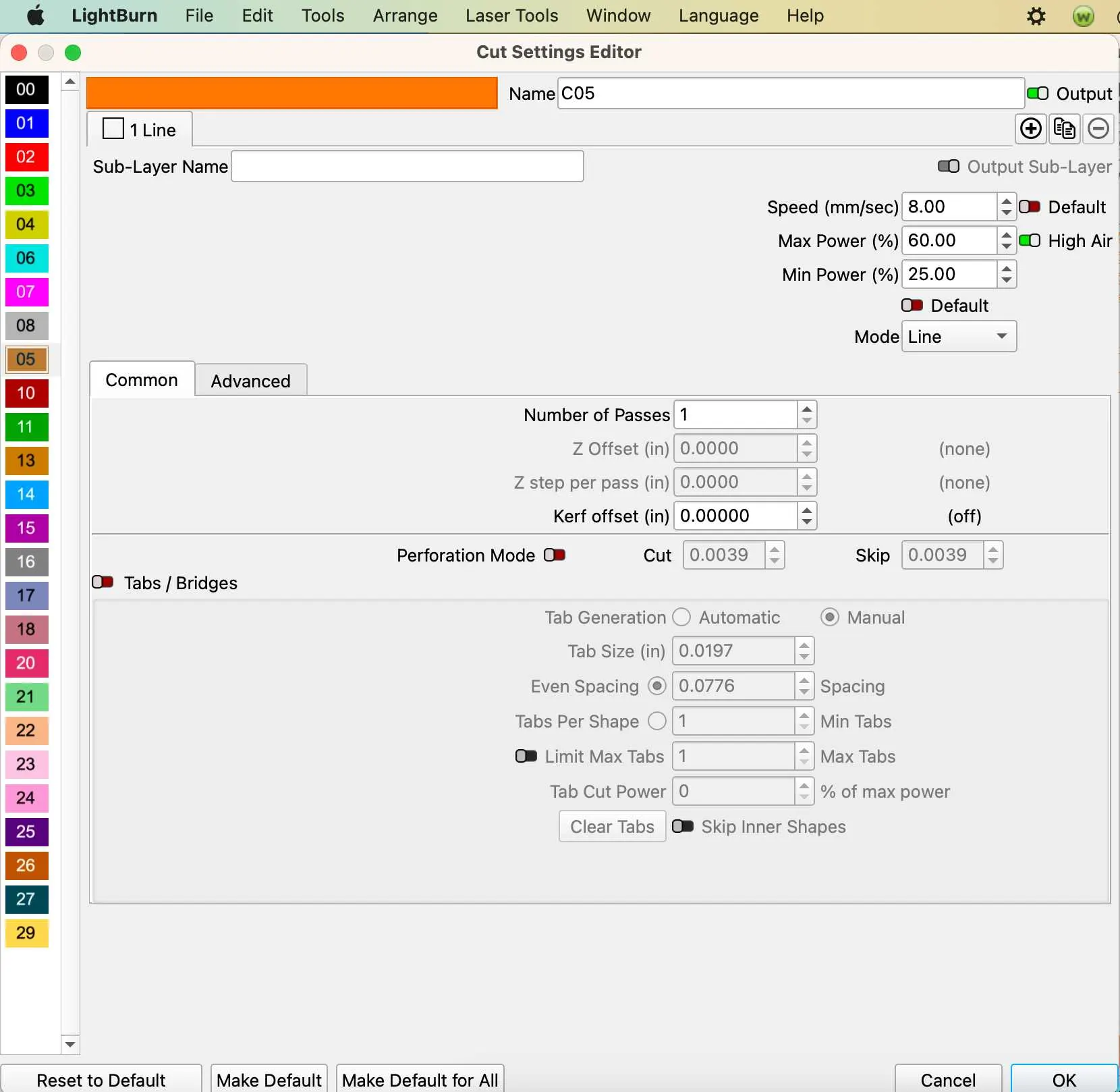Viewport: 1120px width, 1092px height.
Task: Click the layer Name text field
Action: [x=790, y=93]
